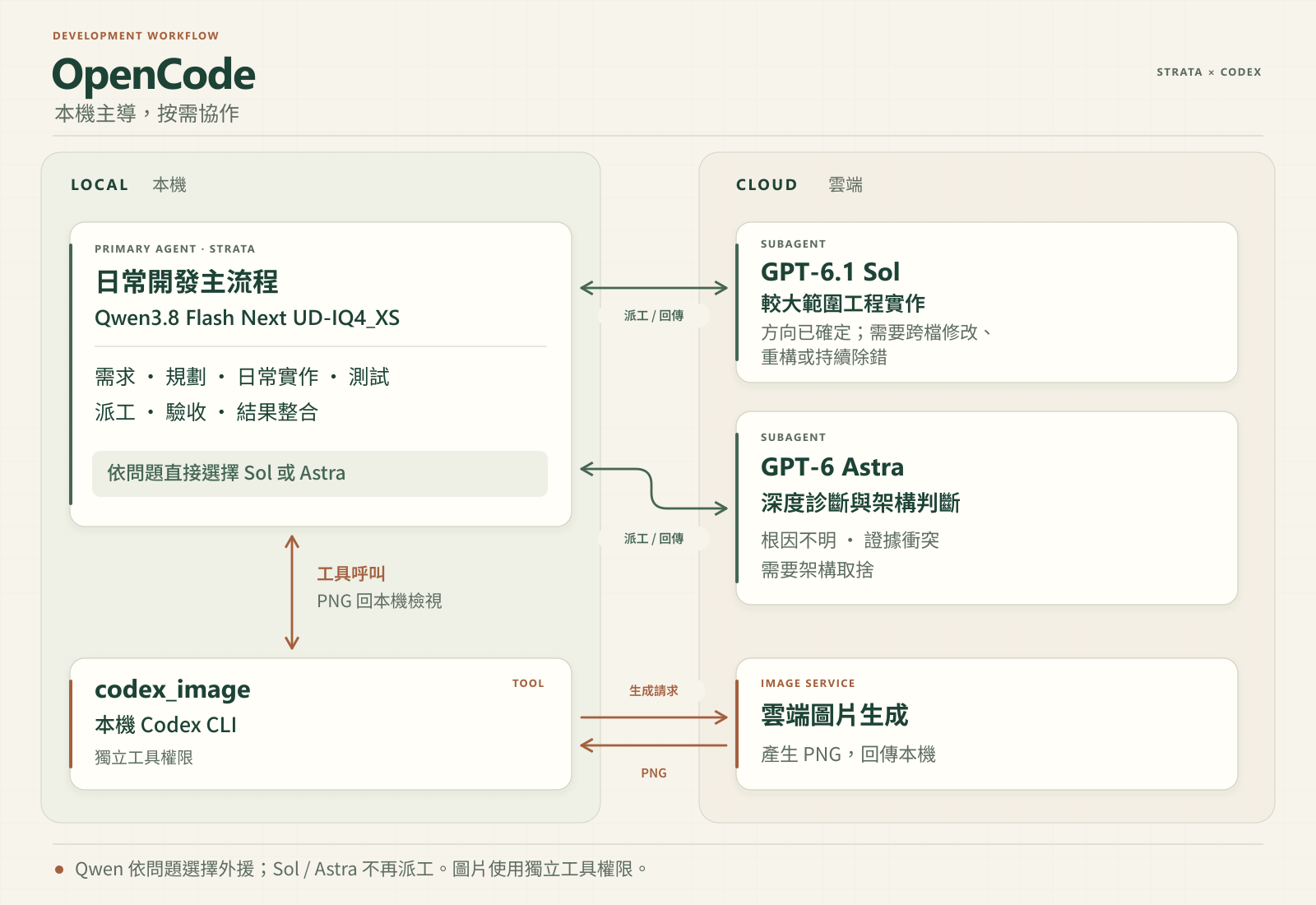The width and height of the screenshot is (1316, 905).
Task: Click the IMAGE SERVICE label
Action: (808, 684)
